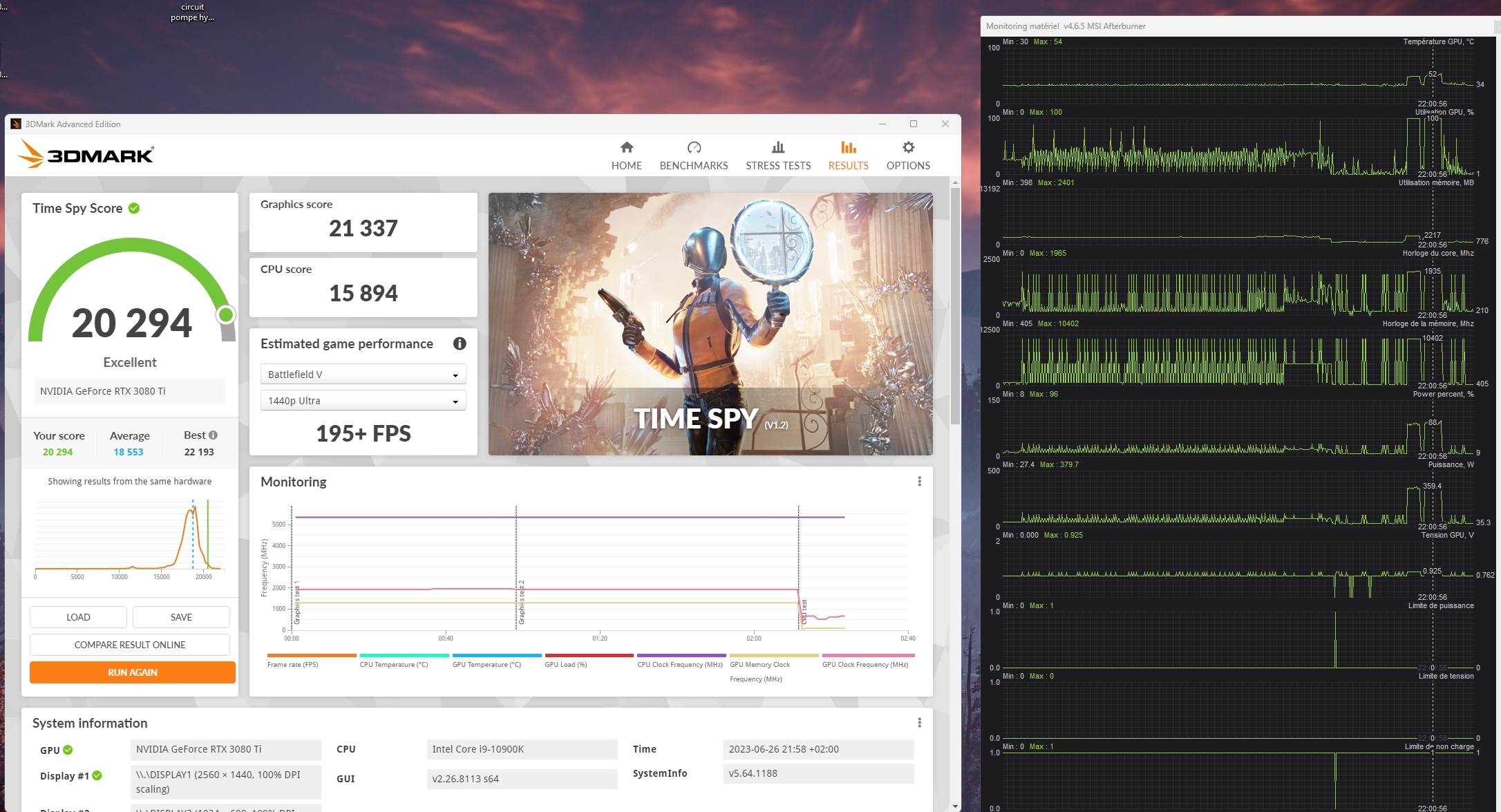Click Compare Result Online button

(x=130, y=645)
